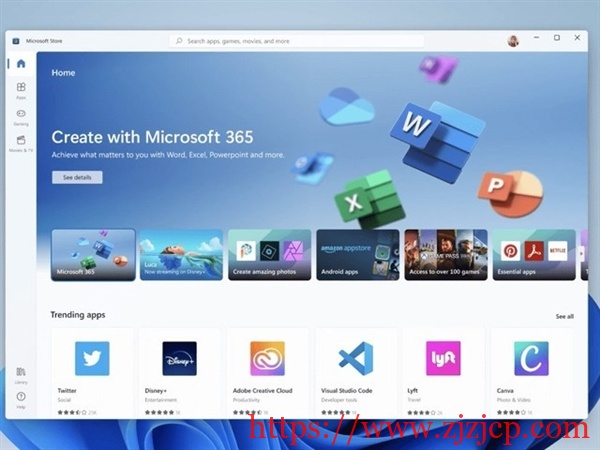
Task: Maximize the Microsoft Store window
Action: (x=557, y=38)
